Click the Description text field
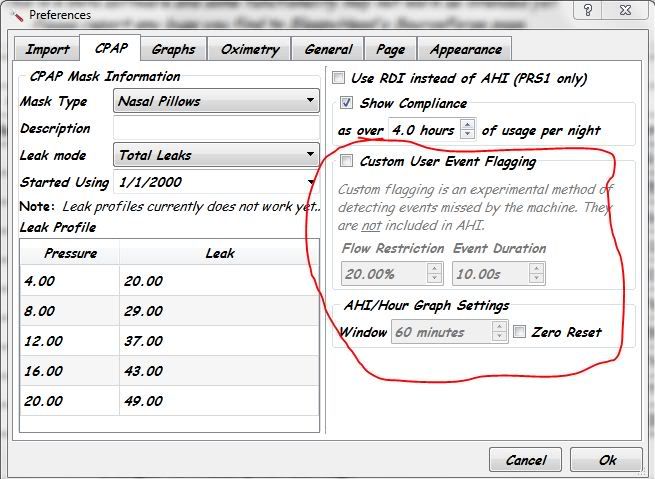The image size is (655, 479). [215, 129]
